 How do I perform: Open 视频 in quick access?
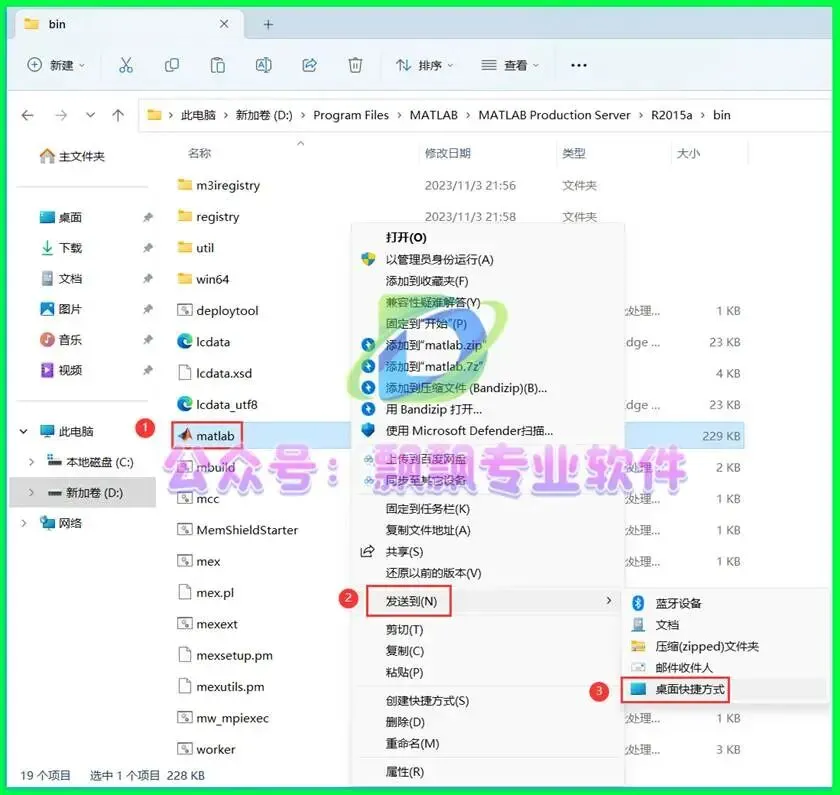[x=61, y=370]
